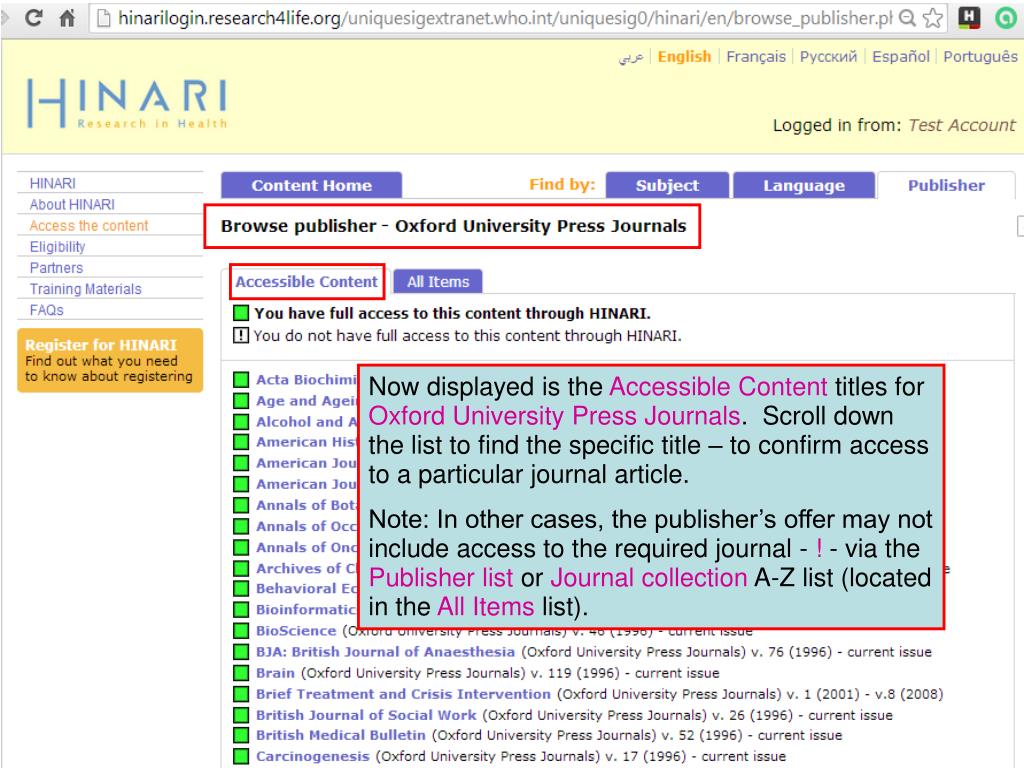This screenshot has width=1024, height=768.
Task: Select the Accessible Content tab
Action: [306, 281]
